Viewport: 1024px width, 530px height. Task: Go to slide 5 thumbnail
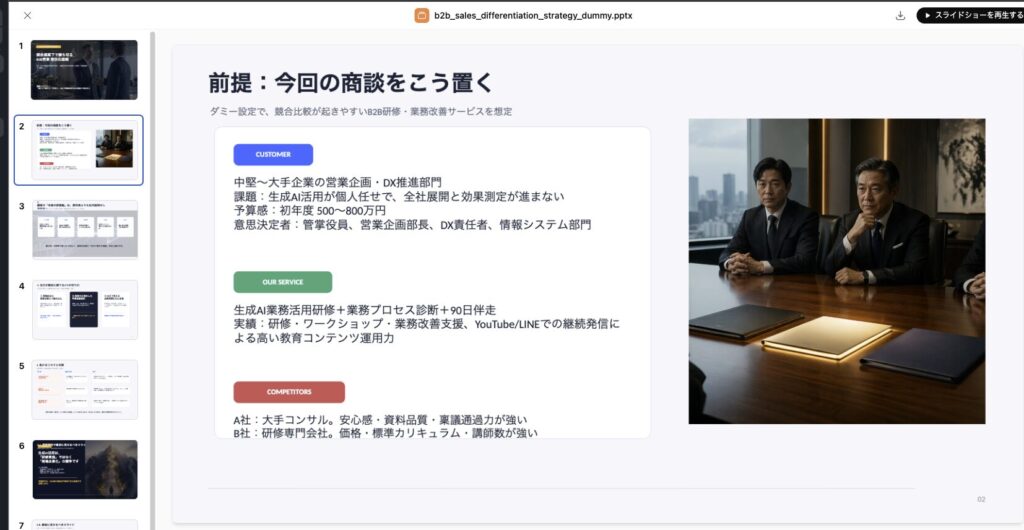[85, 390]
